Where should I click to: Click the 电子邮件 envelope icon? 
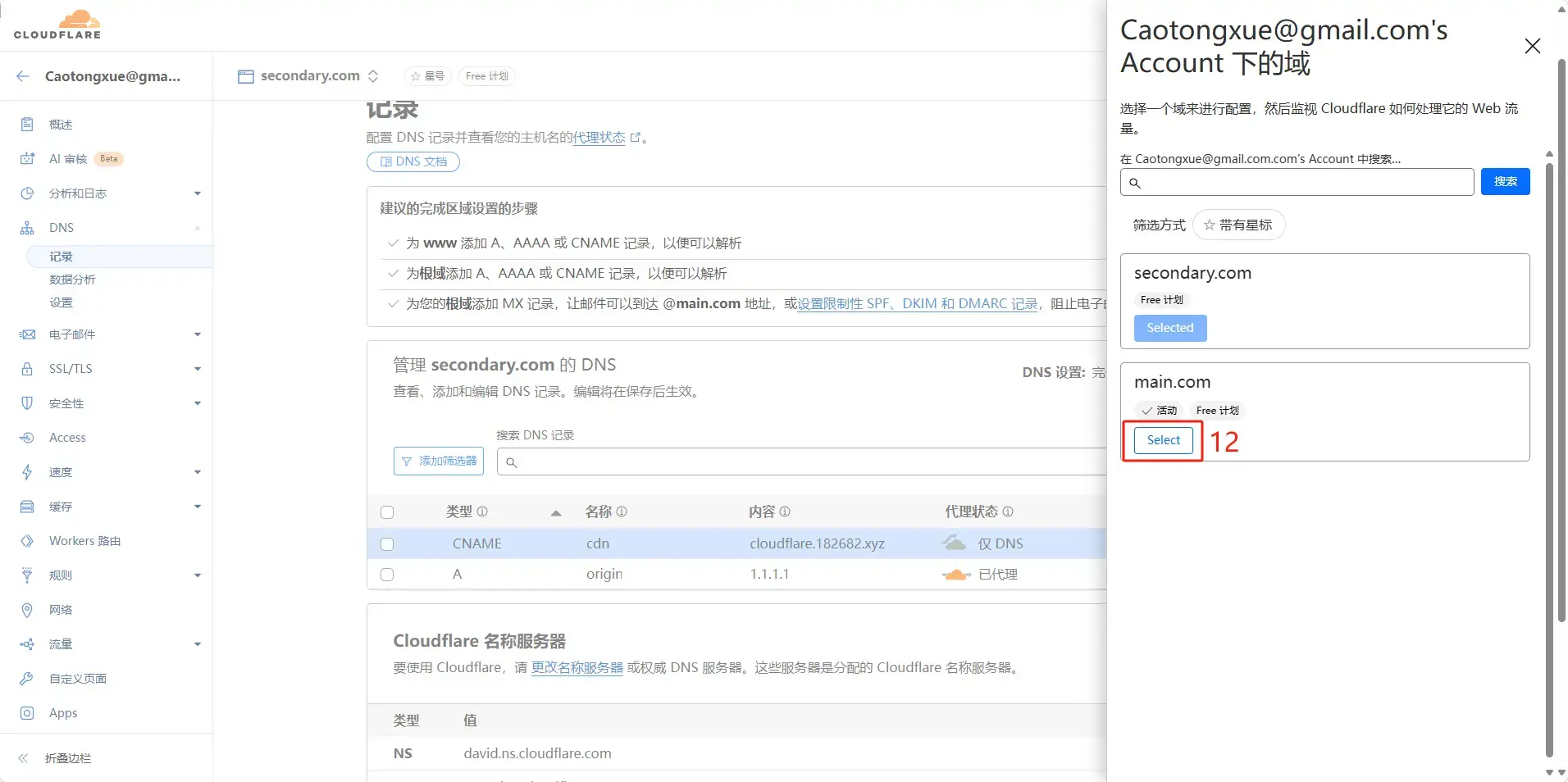coord(27,334)
